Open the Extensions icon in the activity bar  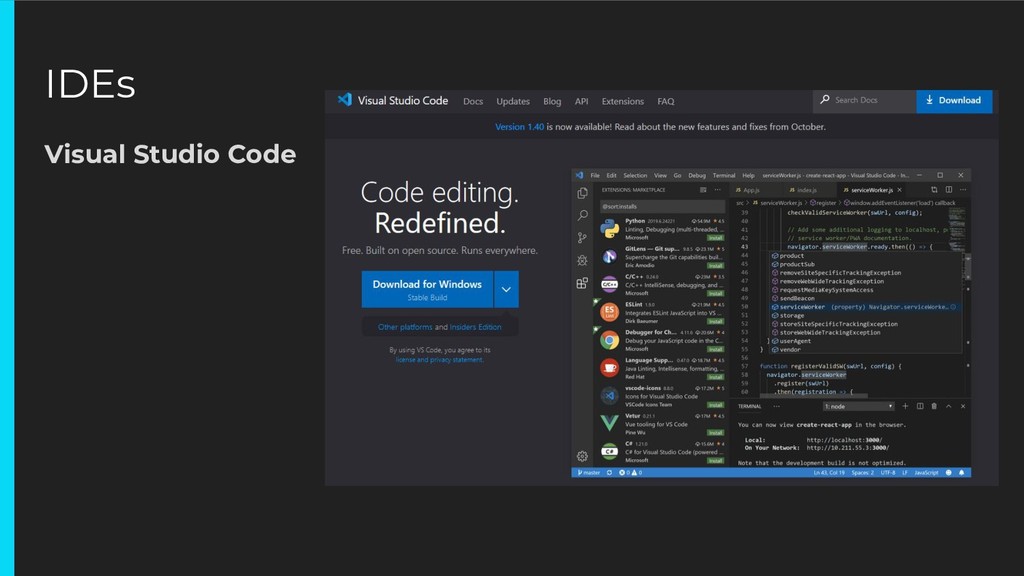(x=582, y=283)
